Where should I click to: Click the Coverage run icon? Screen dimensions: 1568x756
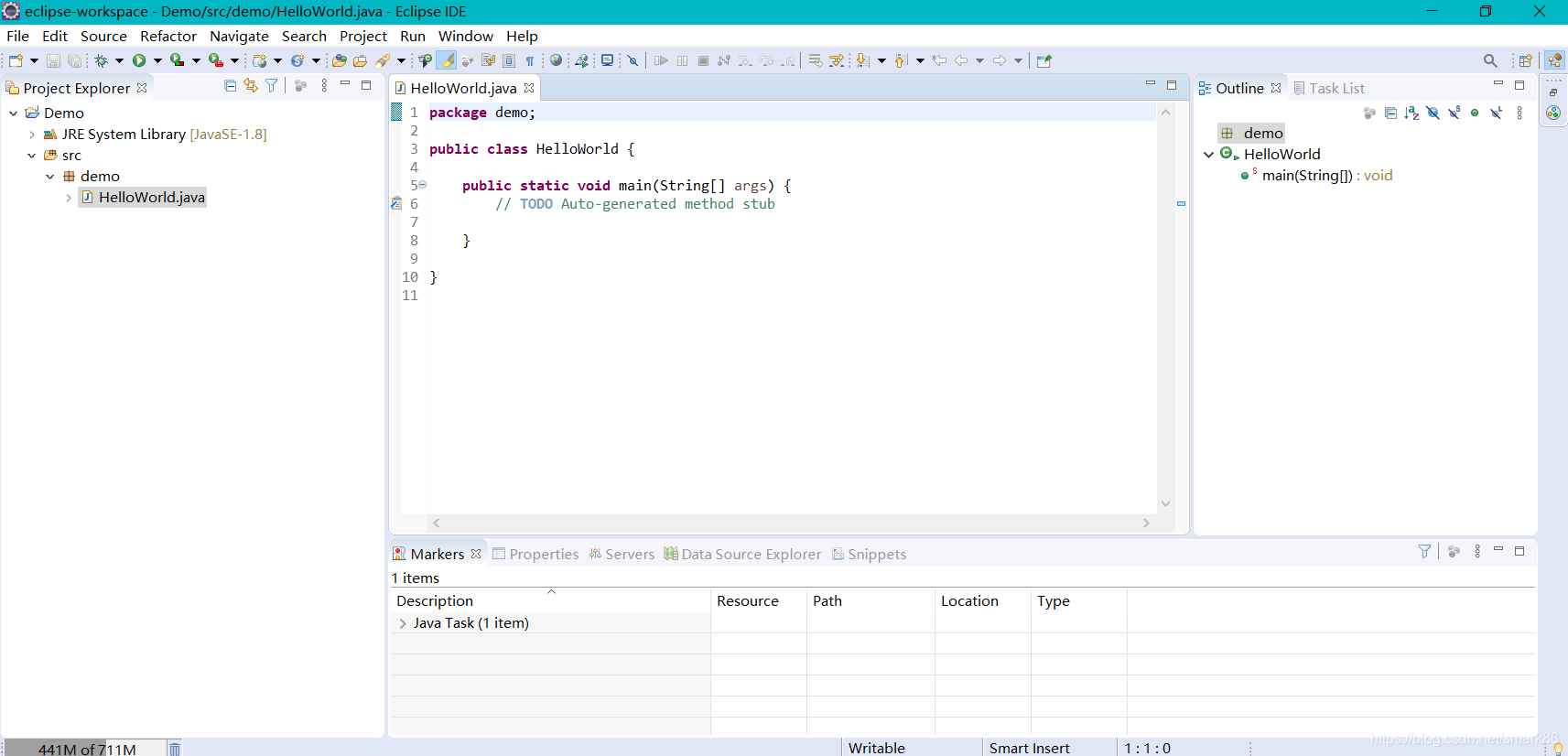click(177, 60)
